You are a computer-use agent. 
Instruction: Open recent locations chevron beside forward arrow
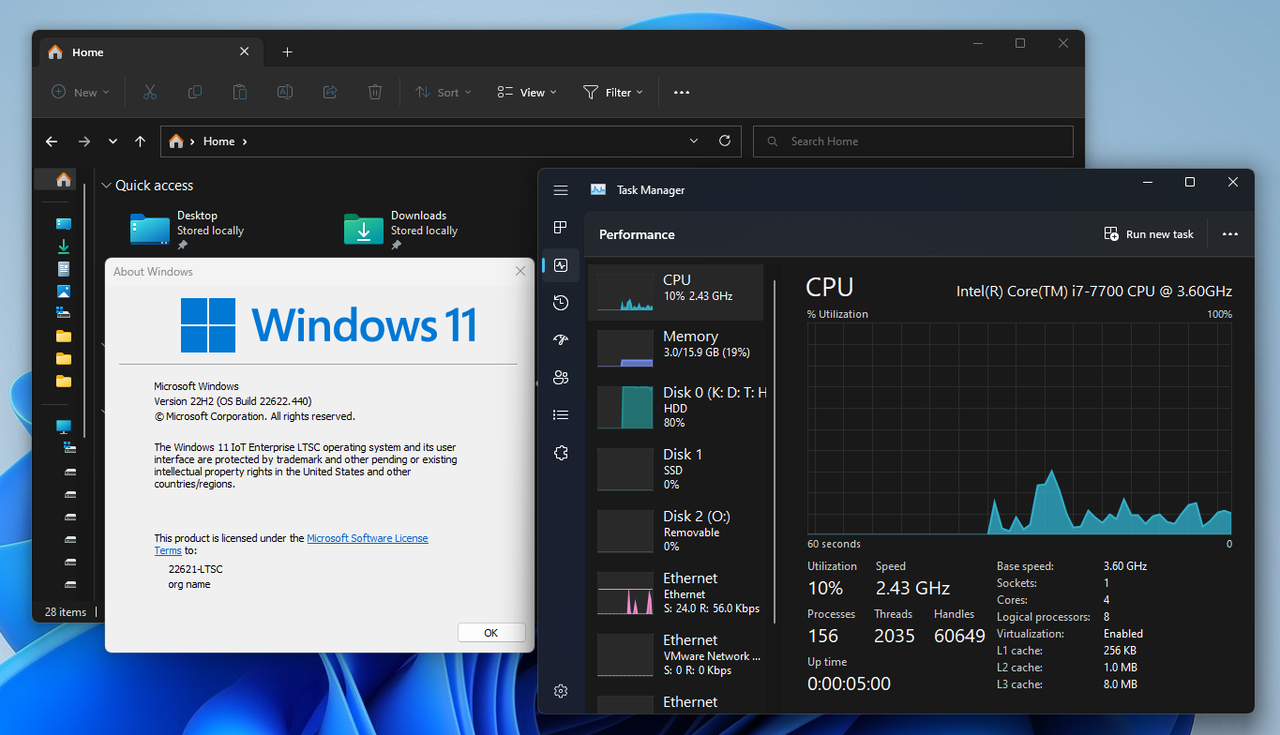113,142
